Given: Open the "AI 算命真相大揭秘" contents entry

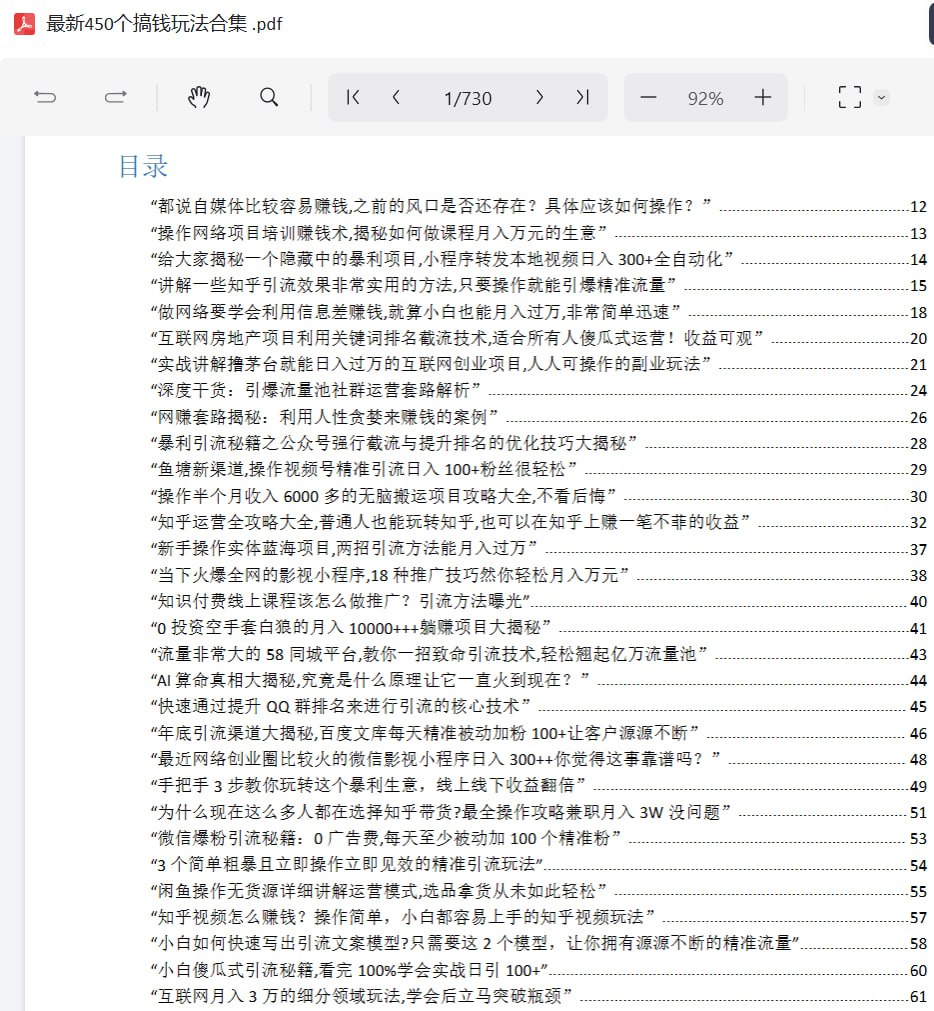Looking at the screenshot, I should pyautogui.click(x=368, y=679).
